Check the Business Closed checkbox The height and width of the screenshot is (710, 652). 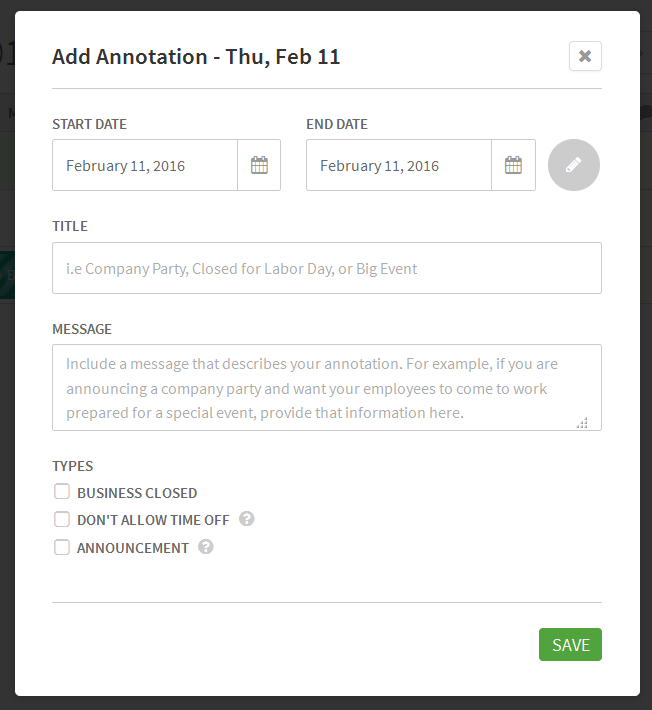tap(62, 491)
